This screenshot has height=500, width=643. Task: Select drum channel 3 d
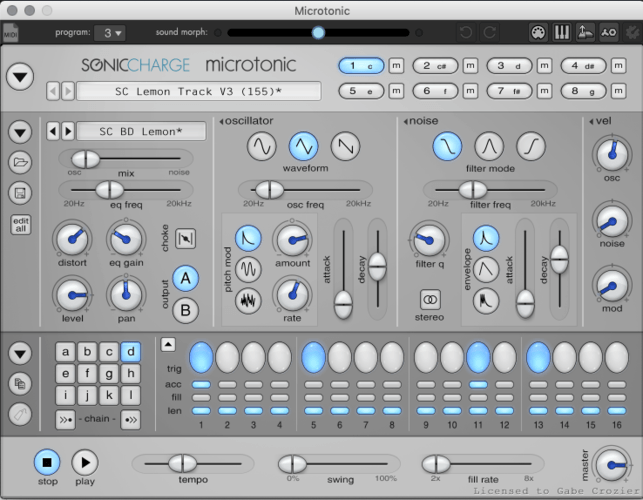coord(509,66)
